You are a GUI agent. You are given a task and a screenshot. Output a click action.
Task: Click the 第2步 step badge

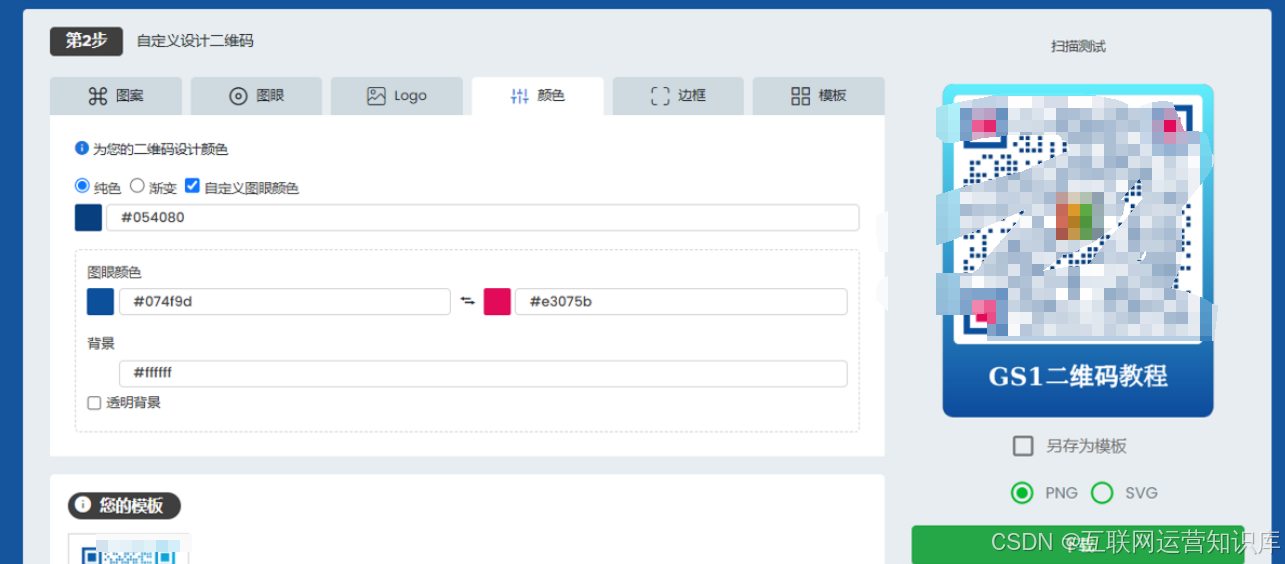click(86, 41)
